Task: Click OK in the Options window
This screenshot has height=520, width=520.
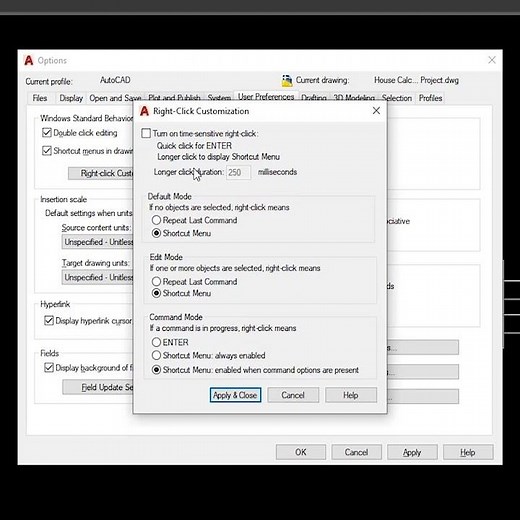Action: 301,452
